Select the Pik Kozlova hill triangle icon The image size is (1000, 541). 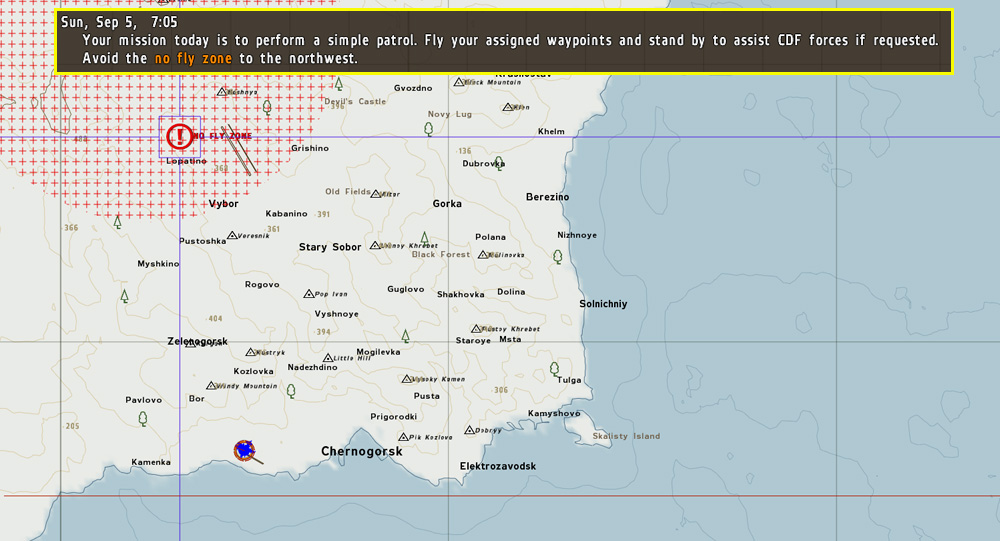point(403,437)
